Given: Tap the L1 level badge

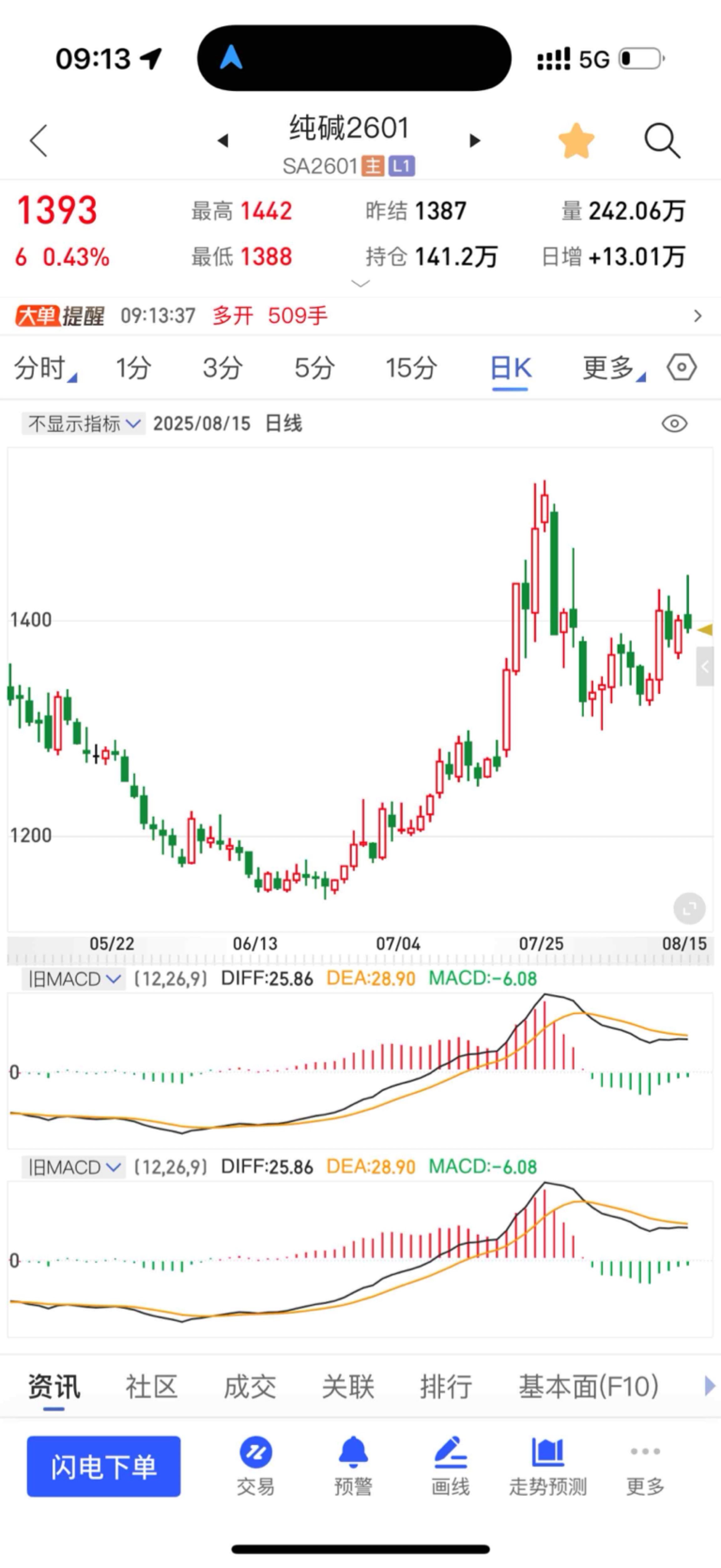Looking at the screenshot, I should (x=401, y=166).
